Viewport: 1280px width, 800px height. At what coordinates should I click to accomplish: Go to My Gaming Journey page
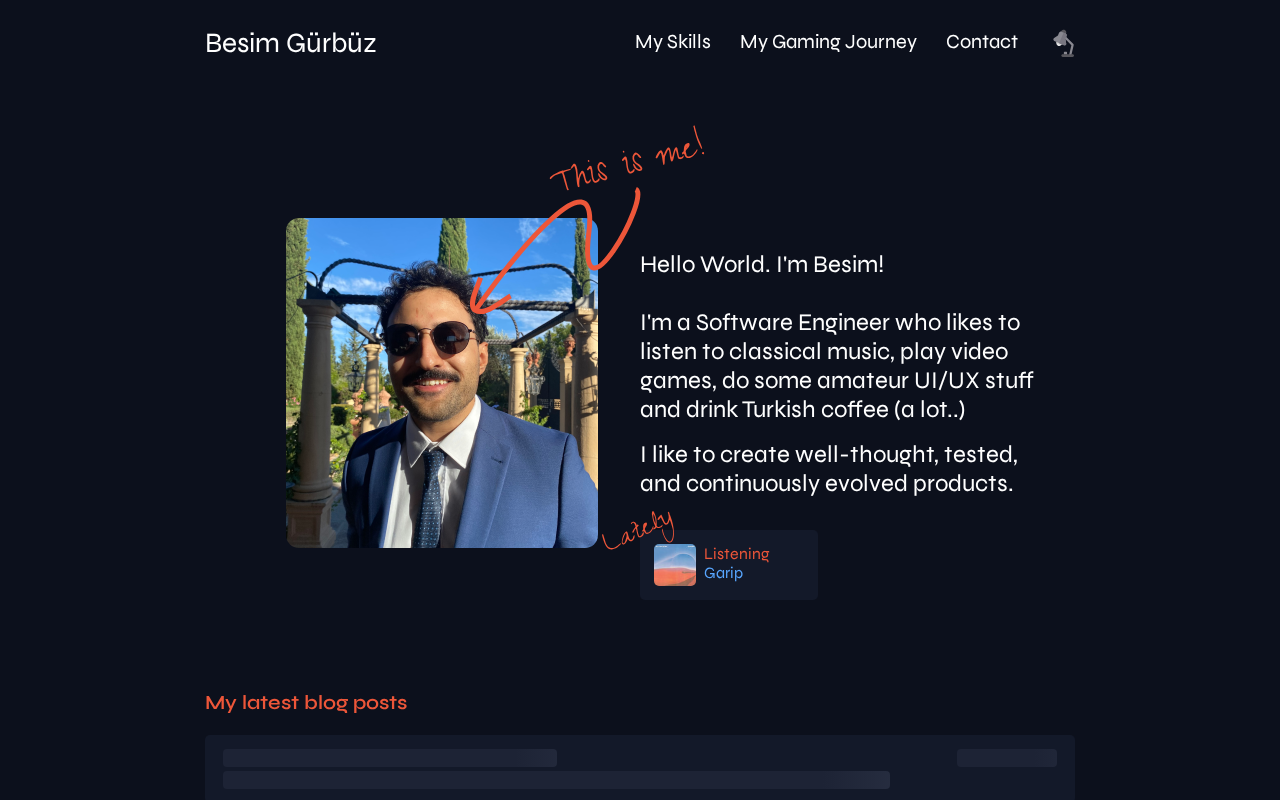(x=828, y=42)
